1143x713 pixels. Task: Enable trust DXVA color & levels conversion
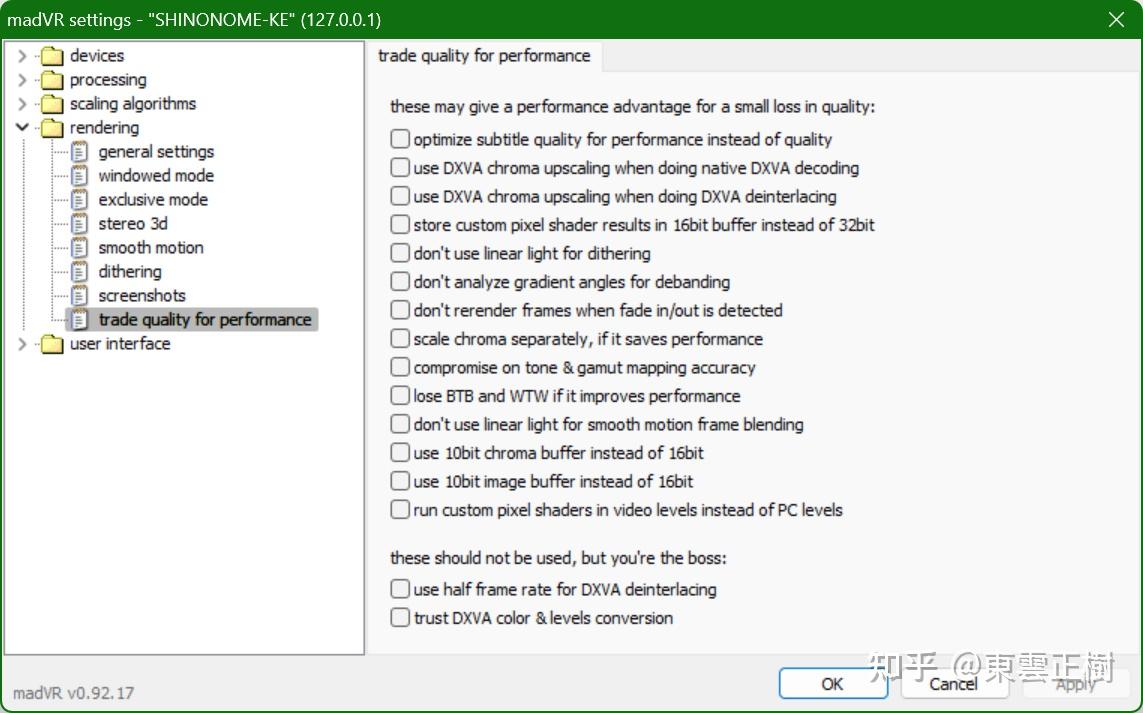399,617
